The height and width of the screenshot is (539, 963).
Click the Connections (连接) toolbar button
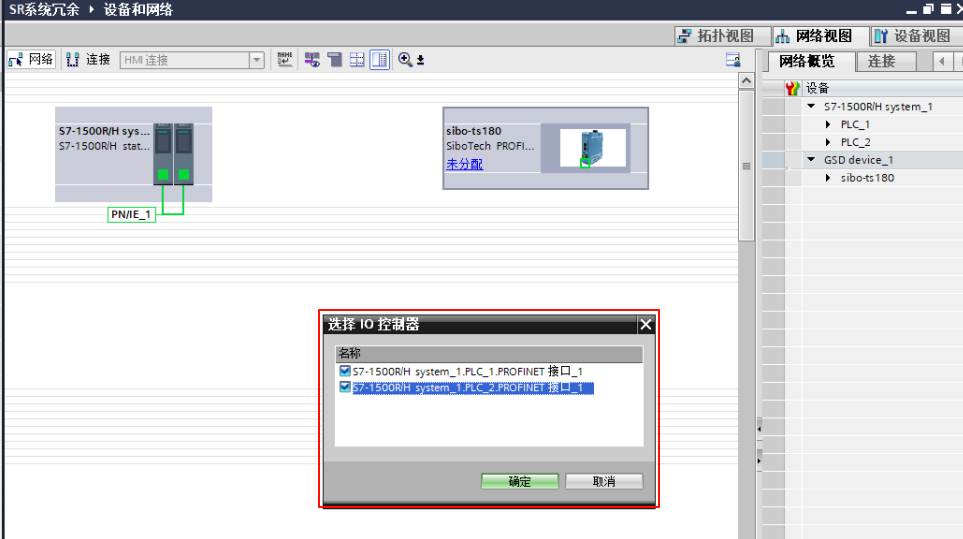pyautogui.click(x=88, y=60)
